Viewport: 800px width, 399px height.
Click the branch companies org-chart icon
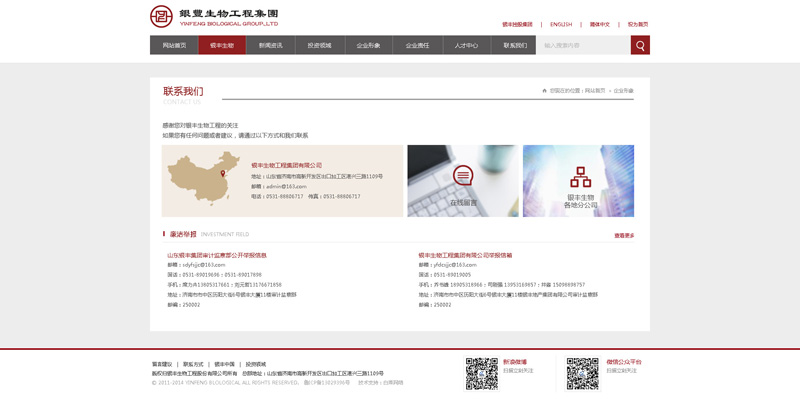pyautogui.click(x=580, y=177)
